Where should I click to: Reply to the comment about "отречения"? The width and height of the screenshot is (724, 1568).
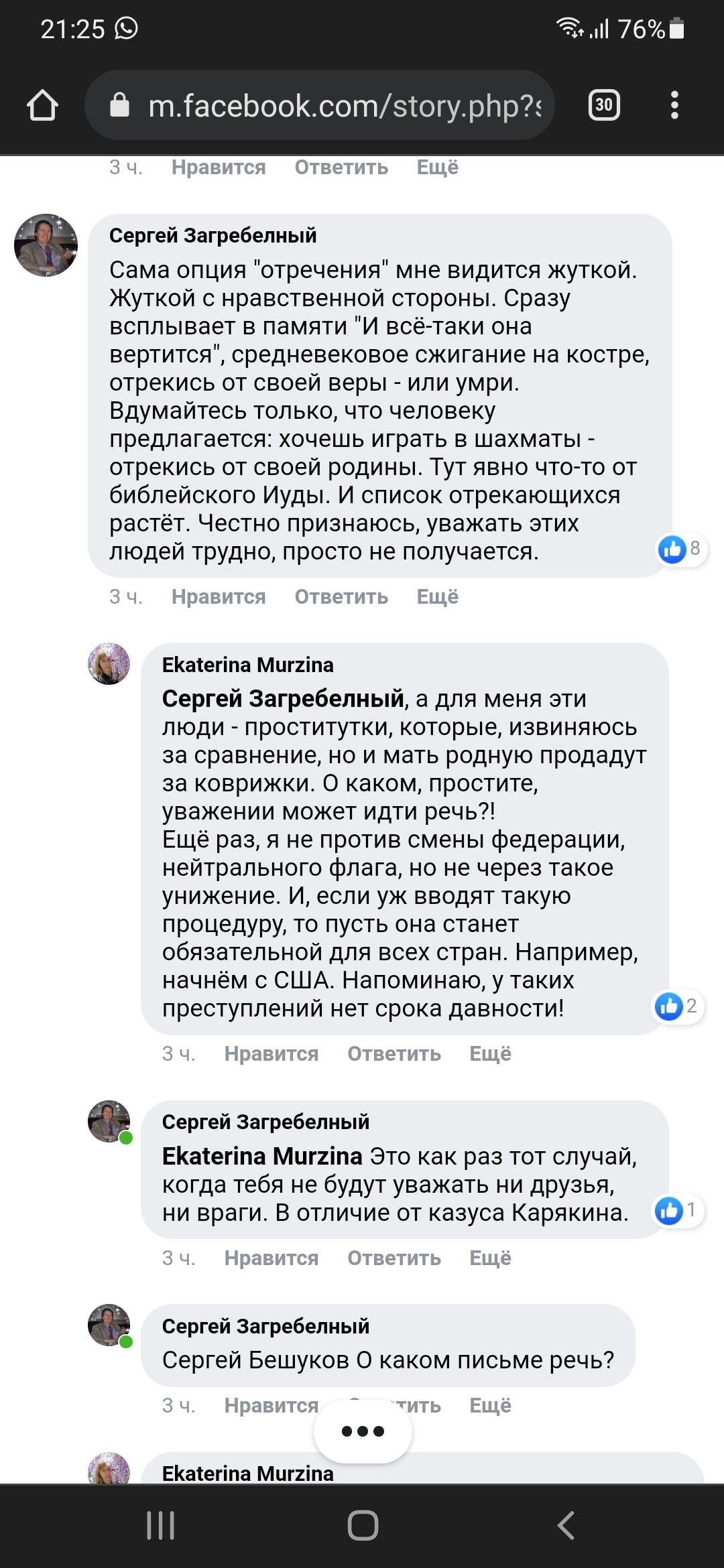341,597
